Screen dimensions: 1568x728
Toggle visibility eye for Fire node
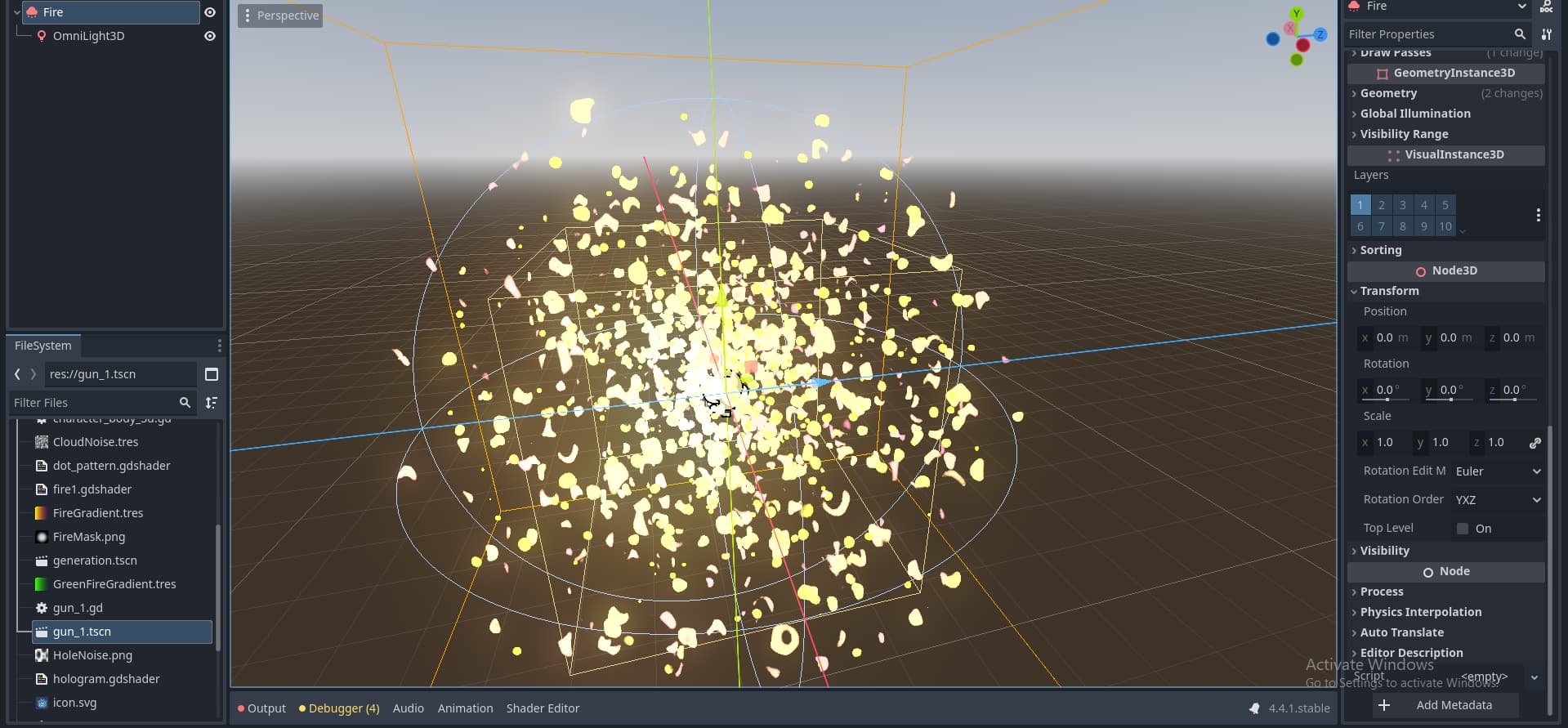click(210, 12)
